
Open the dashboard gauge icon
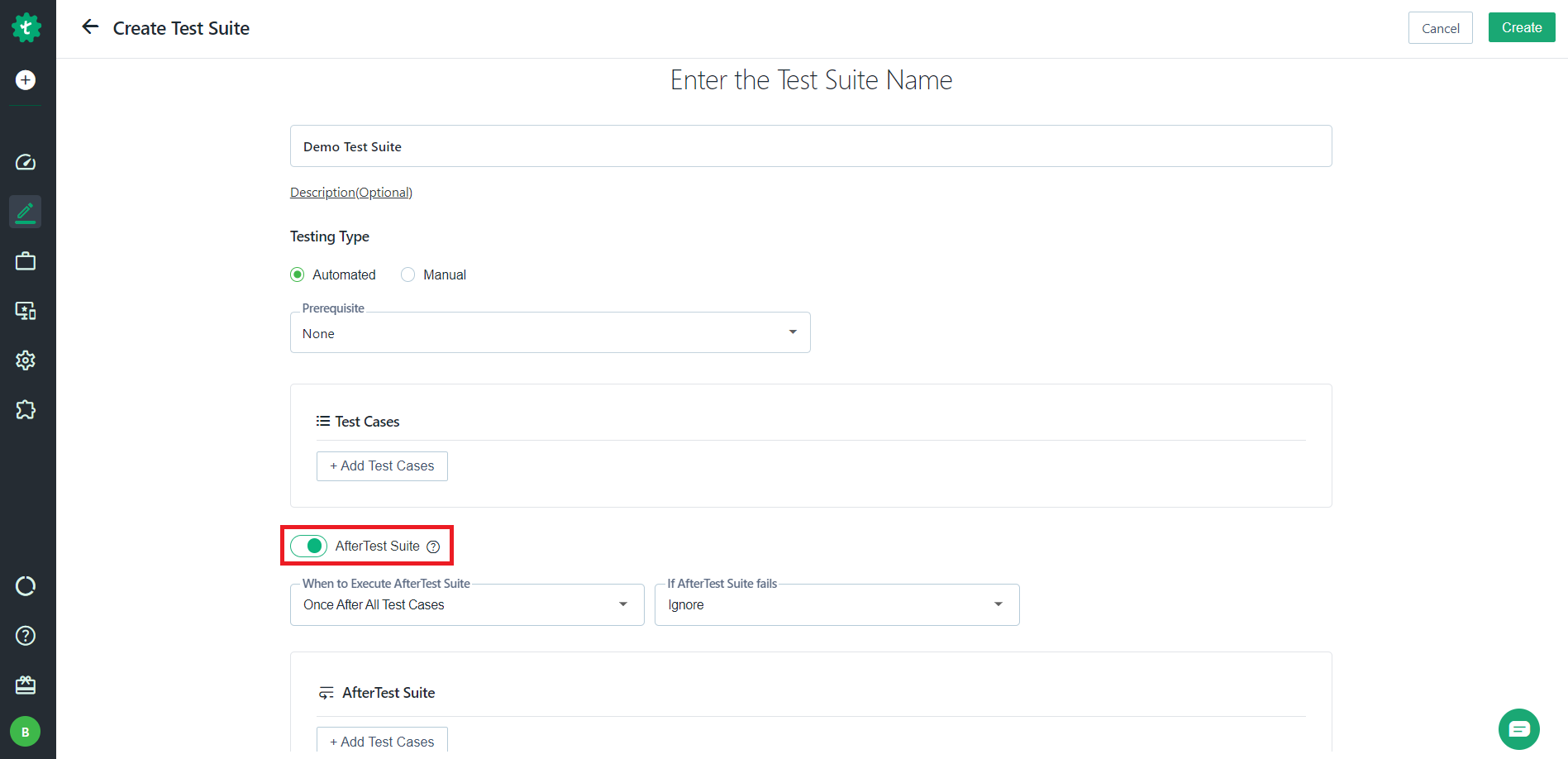[x=26, y=162]
